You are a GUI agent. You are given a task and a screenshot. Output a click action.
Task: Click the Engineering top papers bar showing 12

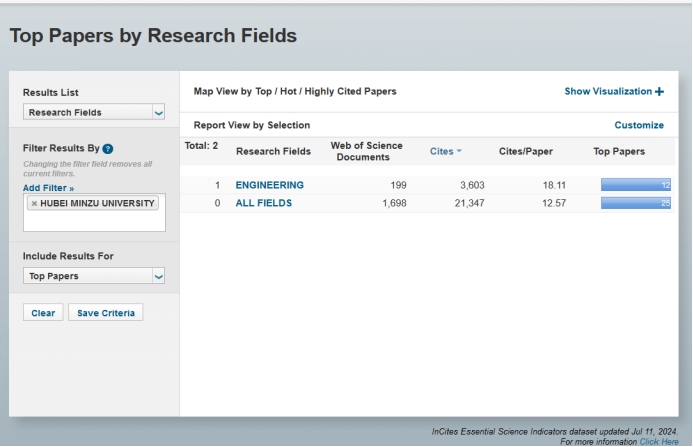pyautogui.click(x=635, y=185)
